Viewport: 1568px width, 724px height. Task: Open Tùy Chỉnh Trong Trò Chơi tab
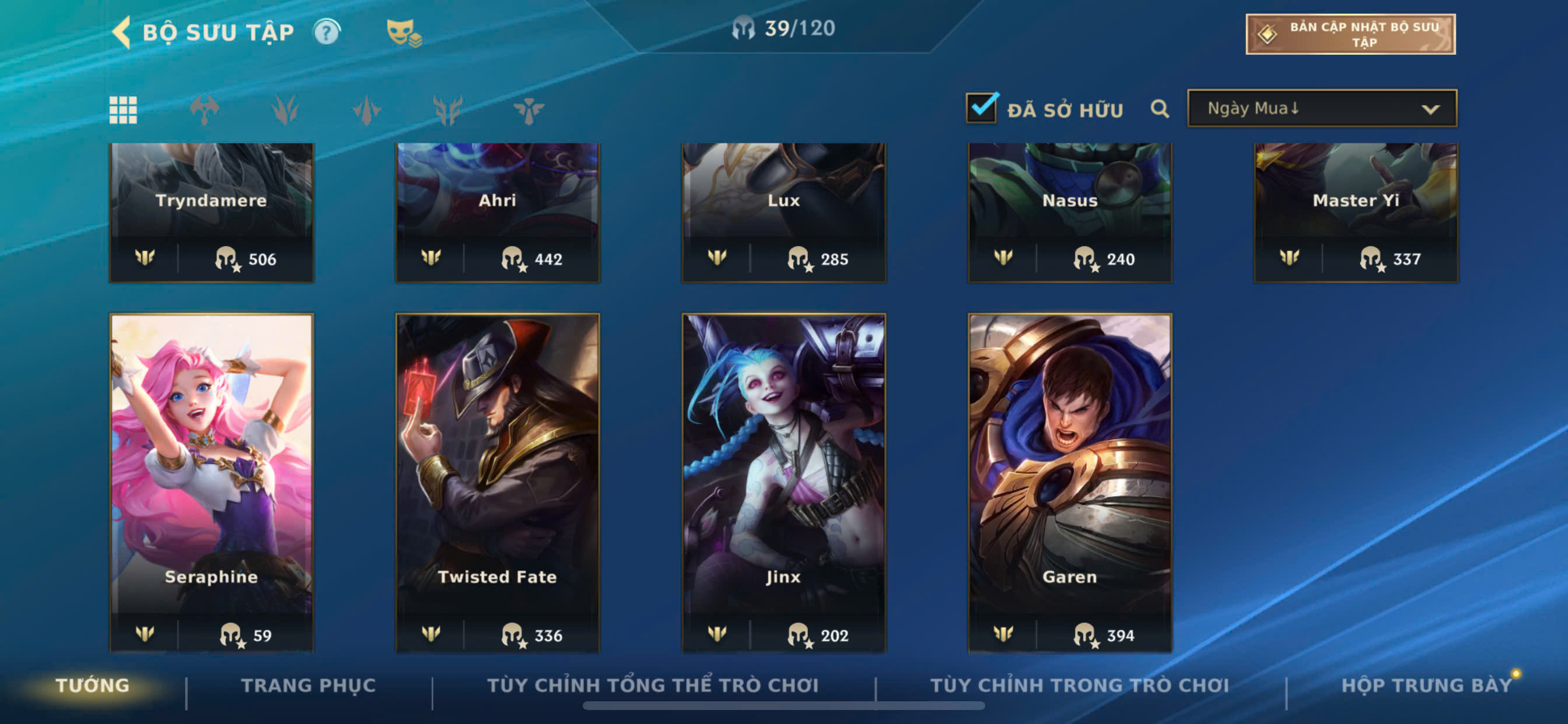1079,685
